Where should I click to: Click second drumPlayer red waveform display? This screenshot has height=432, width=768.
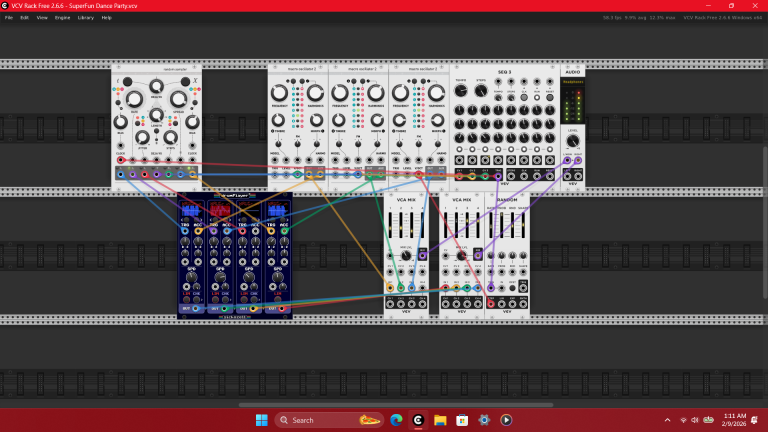click(220, 211)
